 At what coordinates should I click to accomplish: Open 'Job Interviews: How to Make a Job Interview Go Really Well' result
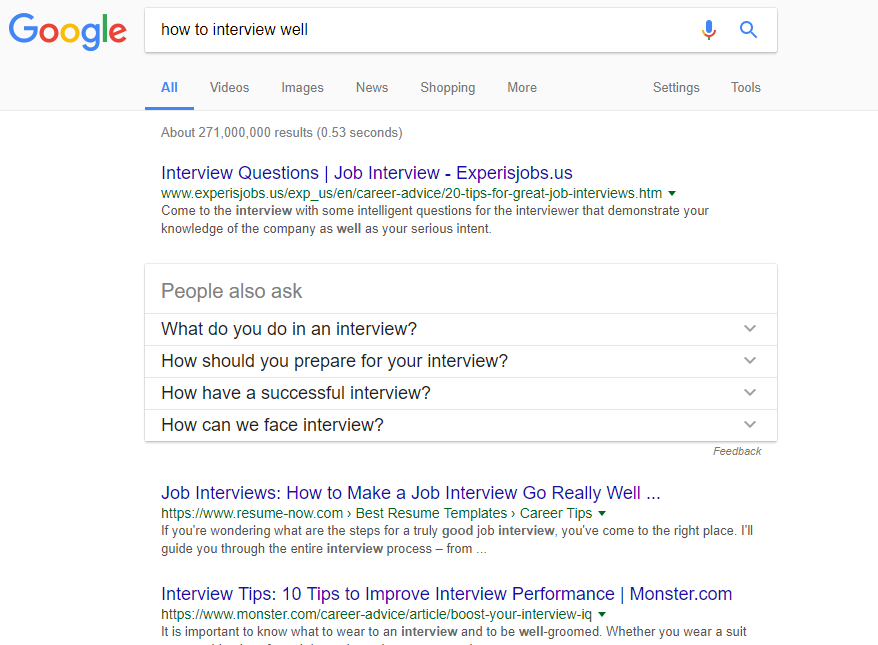tap(411, 493)
